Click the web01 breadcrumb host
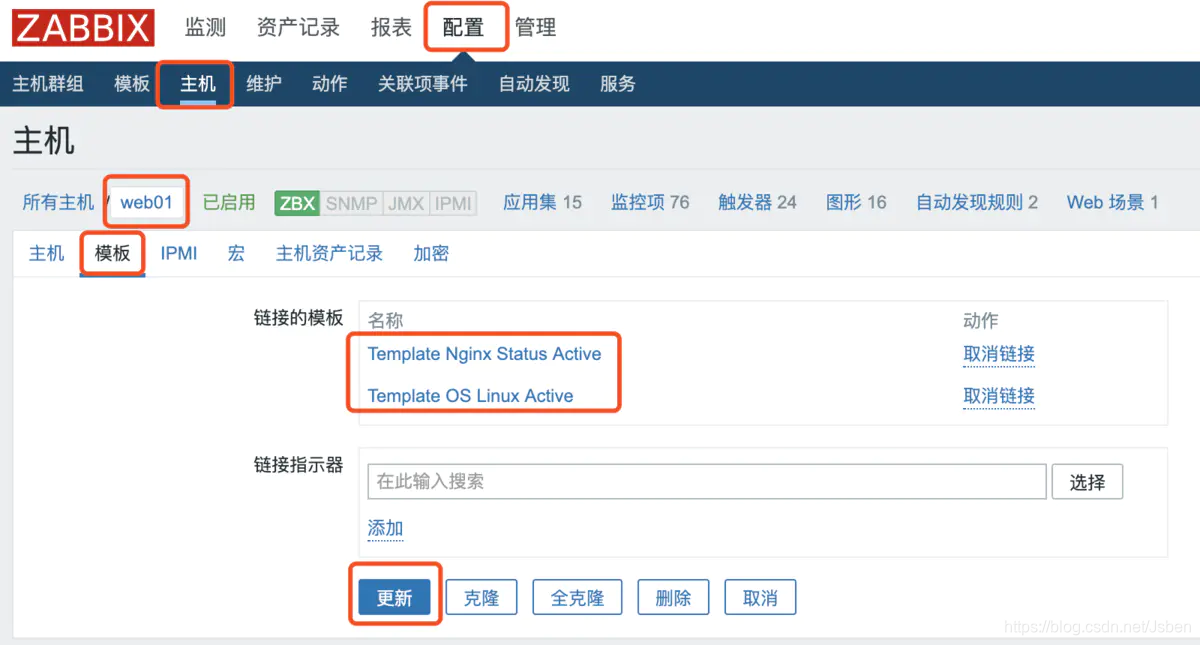1200x645 pixels. coord(147,202)
